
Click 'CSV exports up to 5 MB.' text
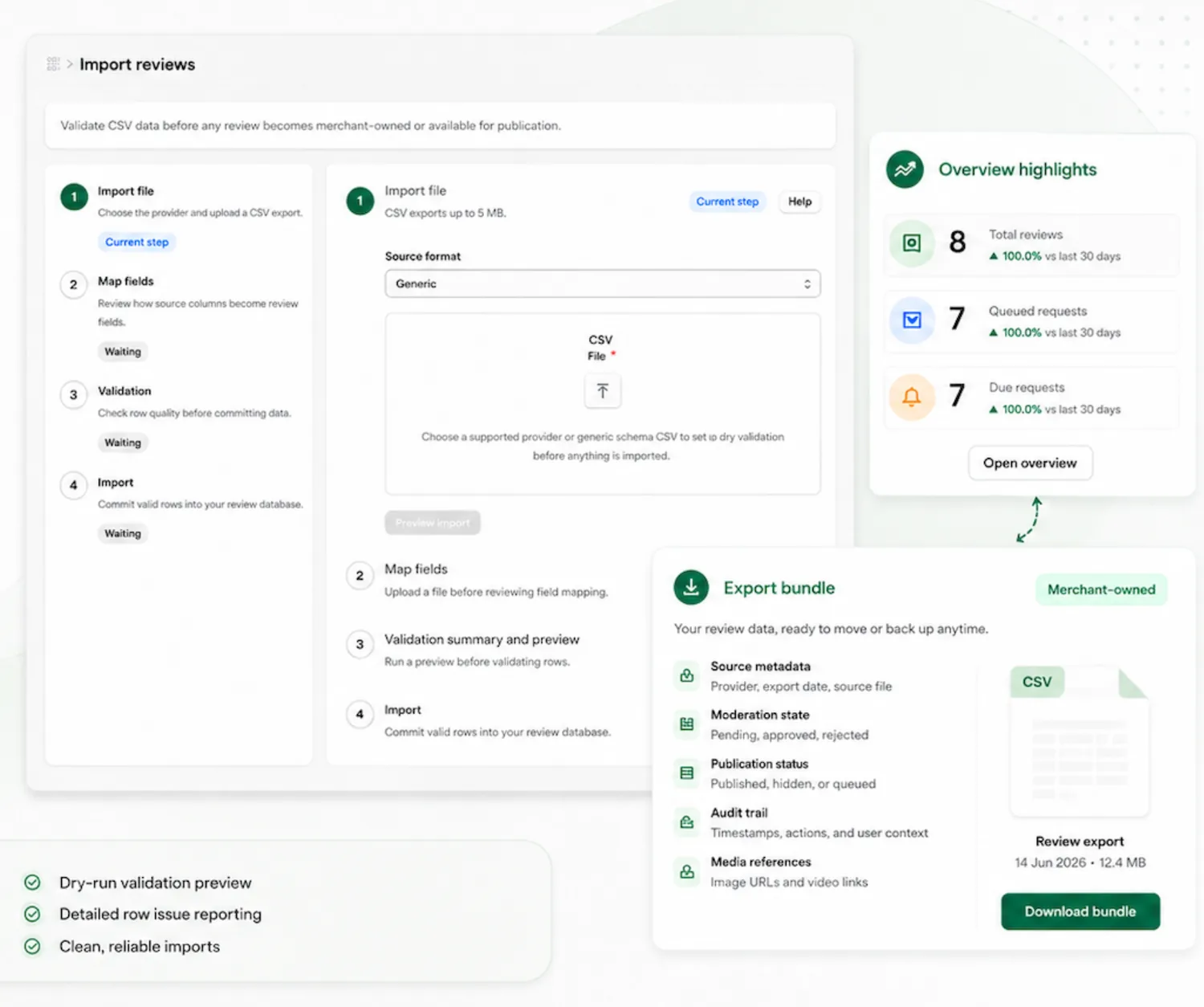click(x=445, y=213)
